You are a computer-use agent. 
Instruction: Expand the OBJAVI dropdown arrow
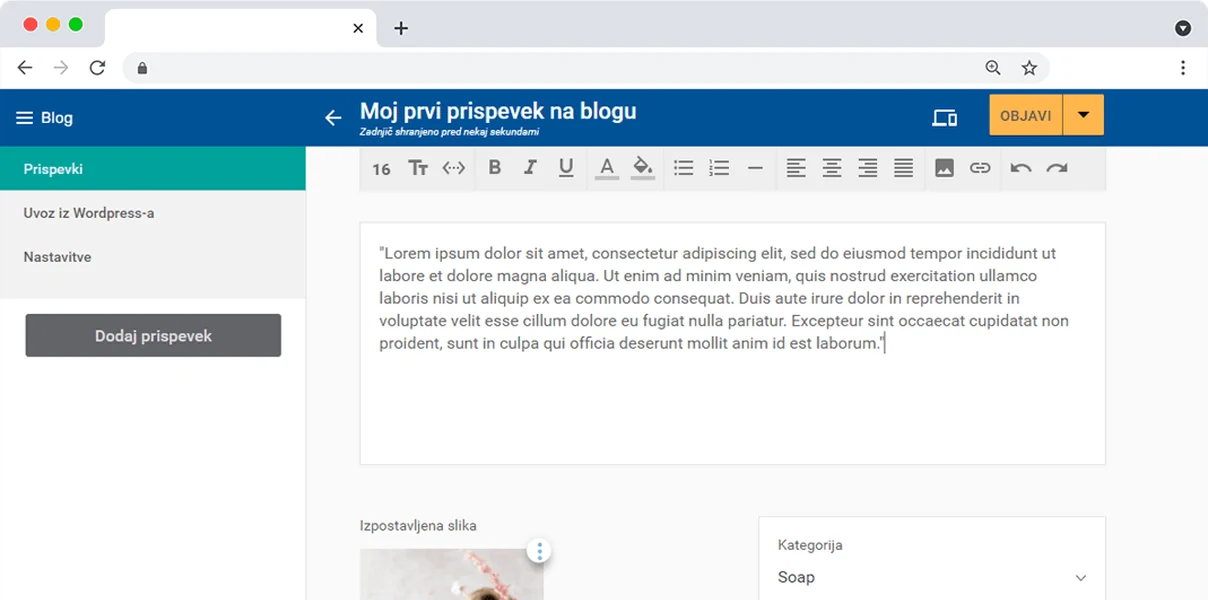click(x=1084, y=115)
